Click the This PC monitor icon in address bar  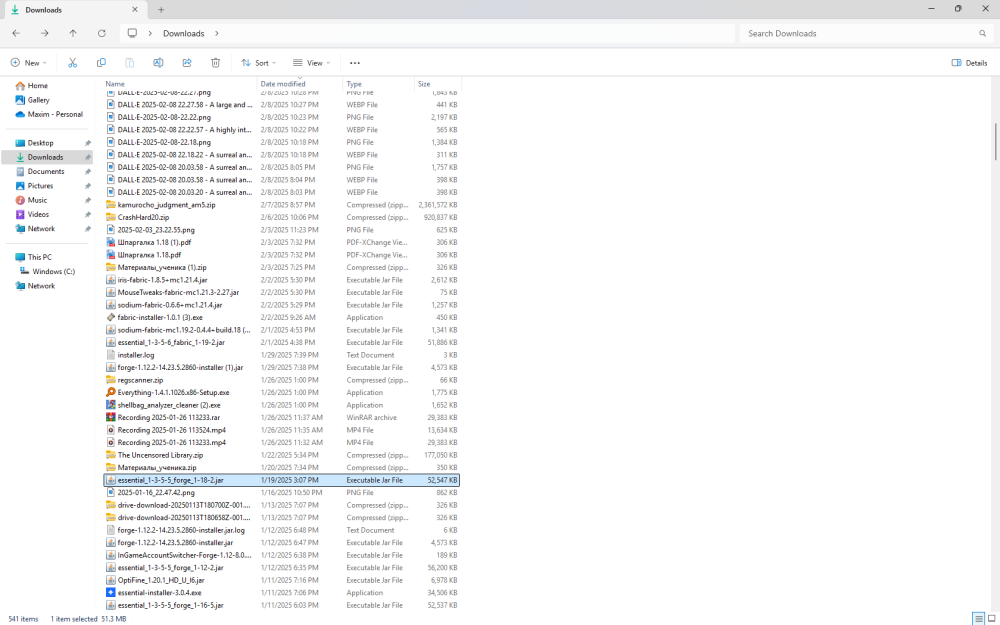(x=132, y=33)
